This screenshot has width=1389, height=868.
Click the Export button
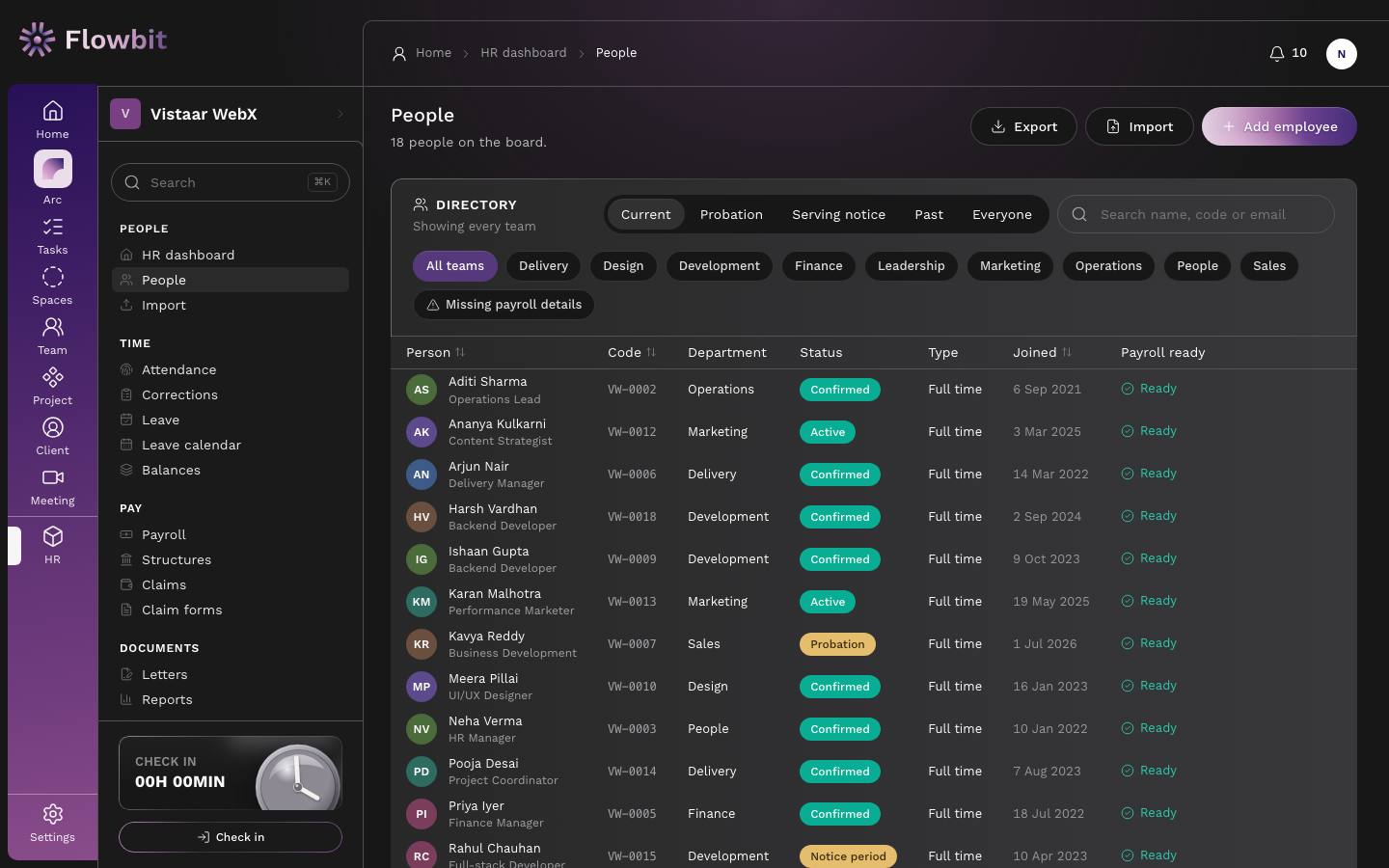pos(1023,126)
